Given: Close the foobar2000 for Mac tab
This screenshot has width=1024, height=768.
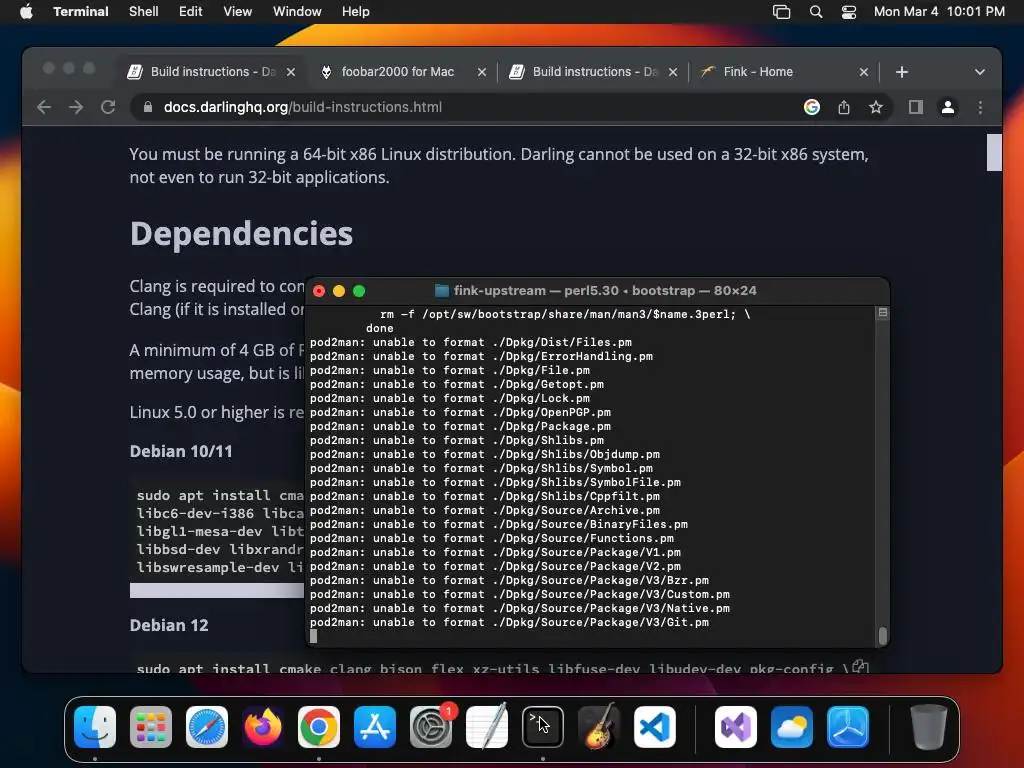Looking at the screenshot, I should coord(482,72).
